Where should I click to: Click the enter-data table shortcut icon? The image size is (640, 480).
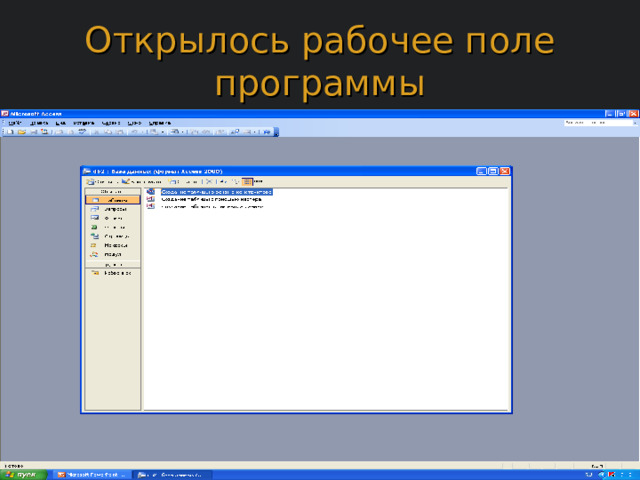click(151, 206)
